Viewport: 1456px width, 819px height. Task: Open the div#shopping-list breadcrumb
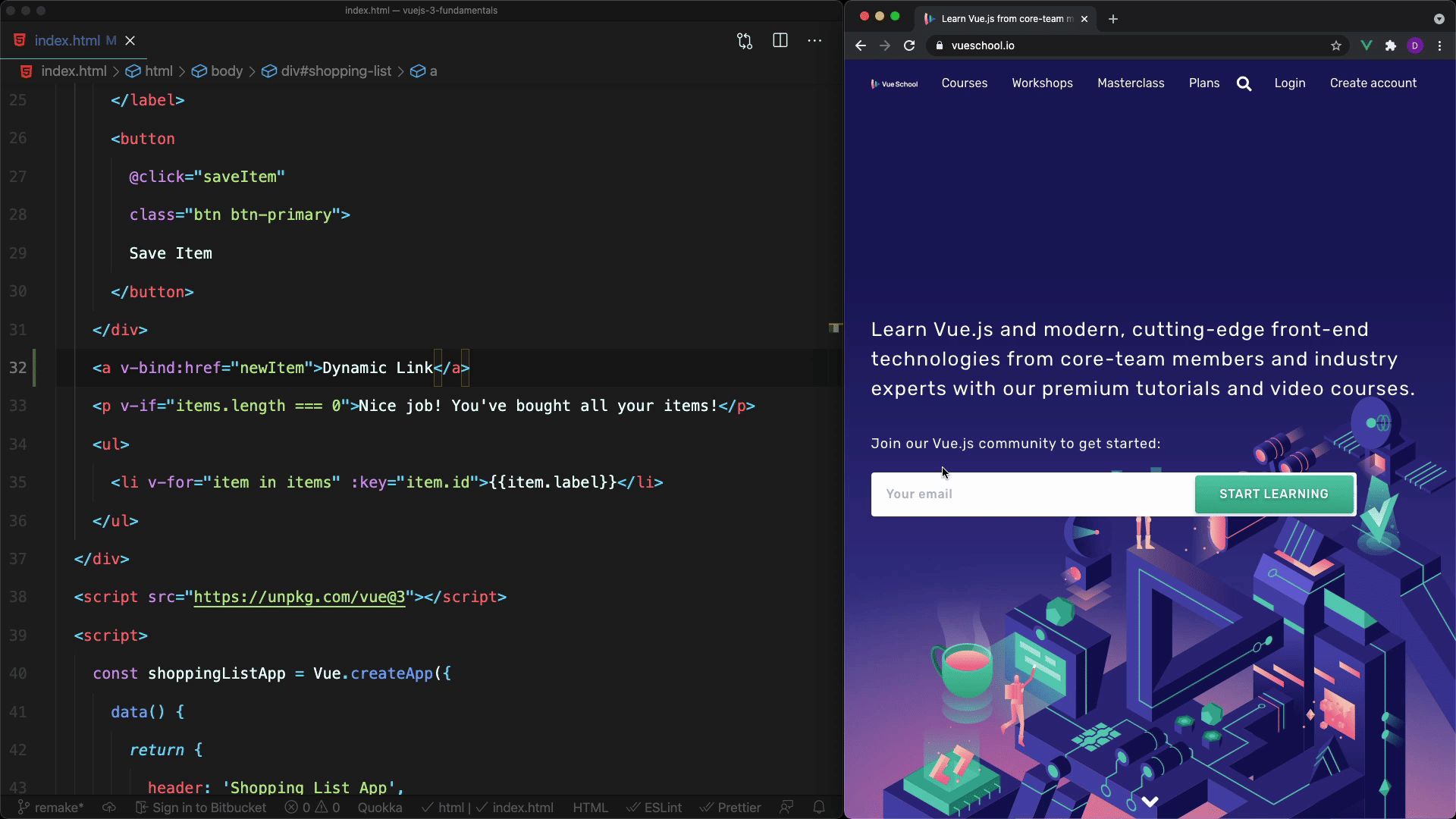[327, 71]
